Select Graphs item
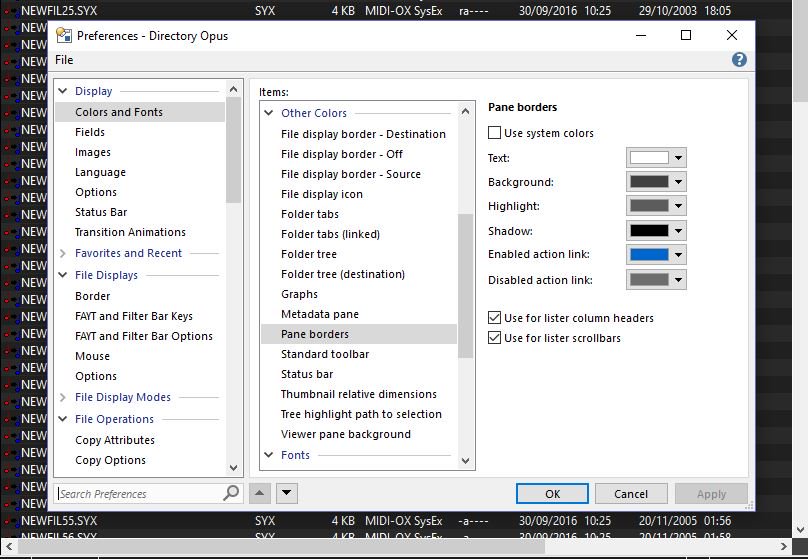Image resolution: width=808 pixels, height=559 pixels. pyautogui.click(x=299, y=294)
